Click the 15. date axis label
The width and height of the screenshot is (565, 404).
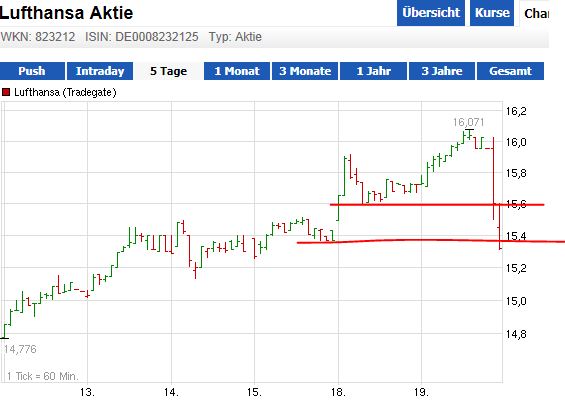click(x=254, y=392)
